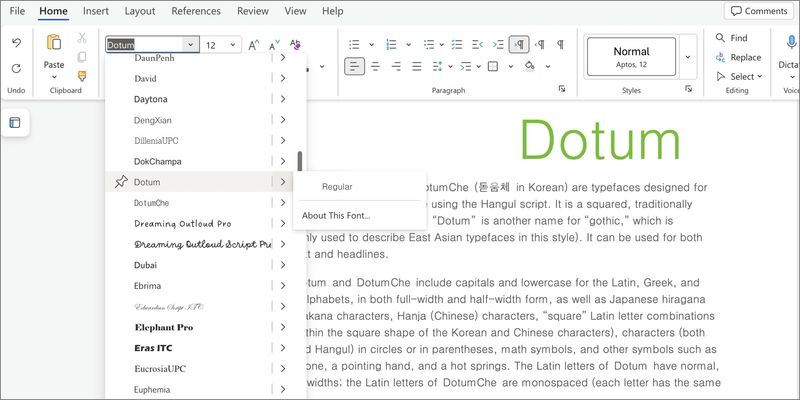Screen dimensions: 800x400
Task: Open the font size dropdown
Action: [x=234, y=45]
